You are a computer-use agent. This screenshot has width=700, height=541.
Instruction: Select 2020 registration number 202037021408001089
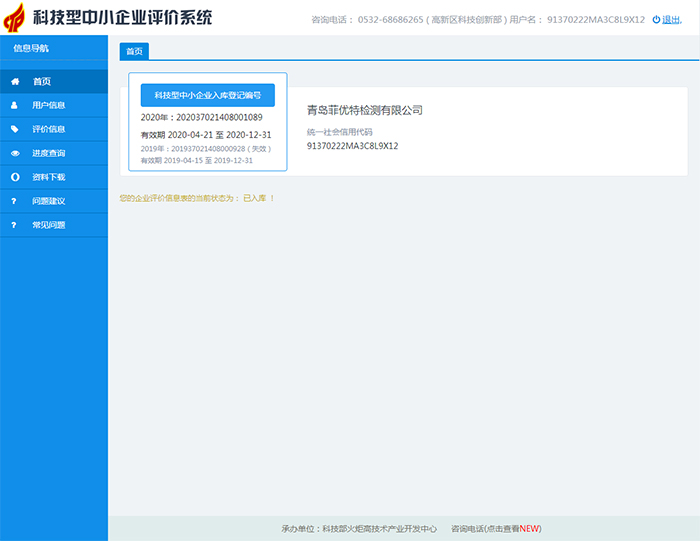219,117
